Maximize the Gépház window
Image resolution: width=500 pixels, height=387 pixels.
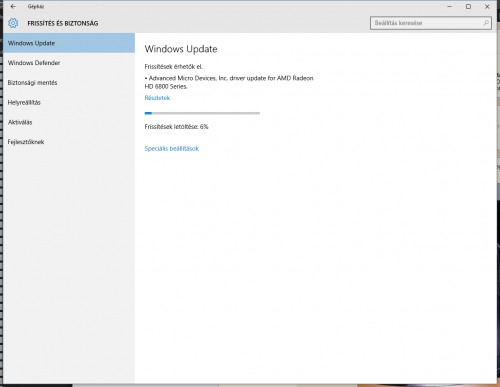pos(468,6)
